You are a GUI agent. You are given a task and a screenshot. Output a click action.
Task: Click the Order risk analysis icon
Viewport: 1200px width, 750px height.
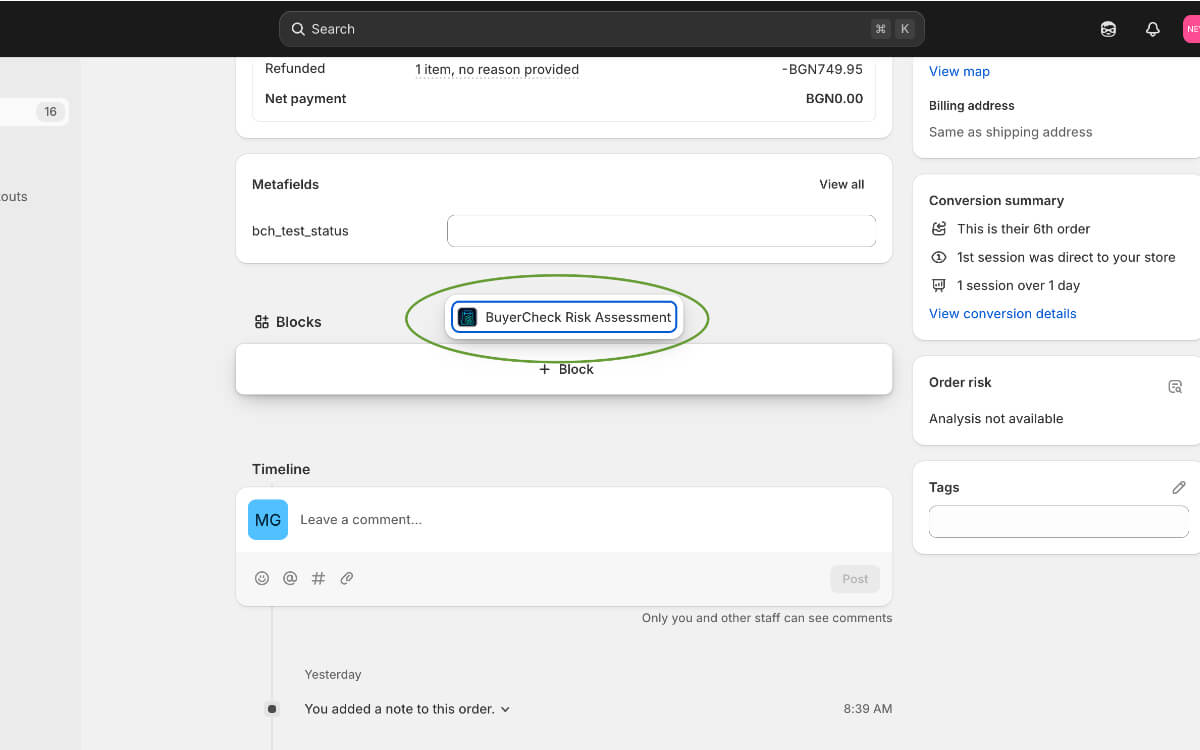pos(1175,386)
